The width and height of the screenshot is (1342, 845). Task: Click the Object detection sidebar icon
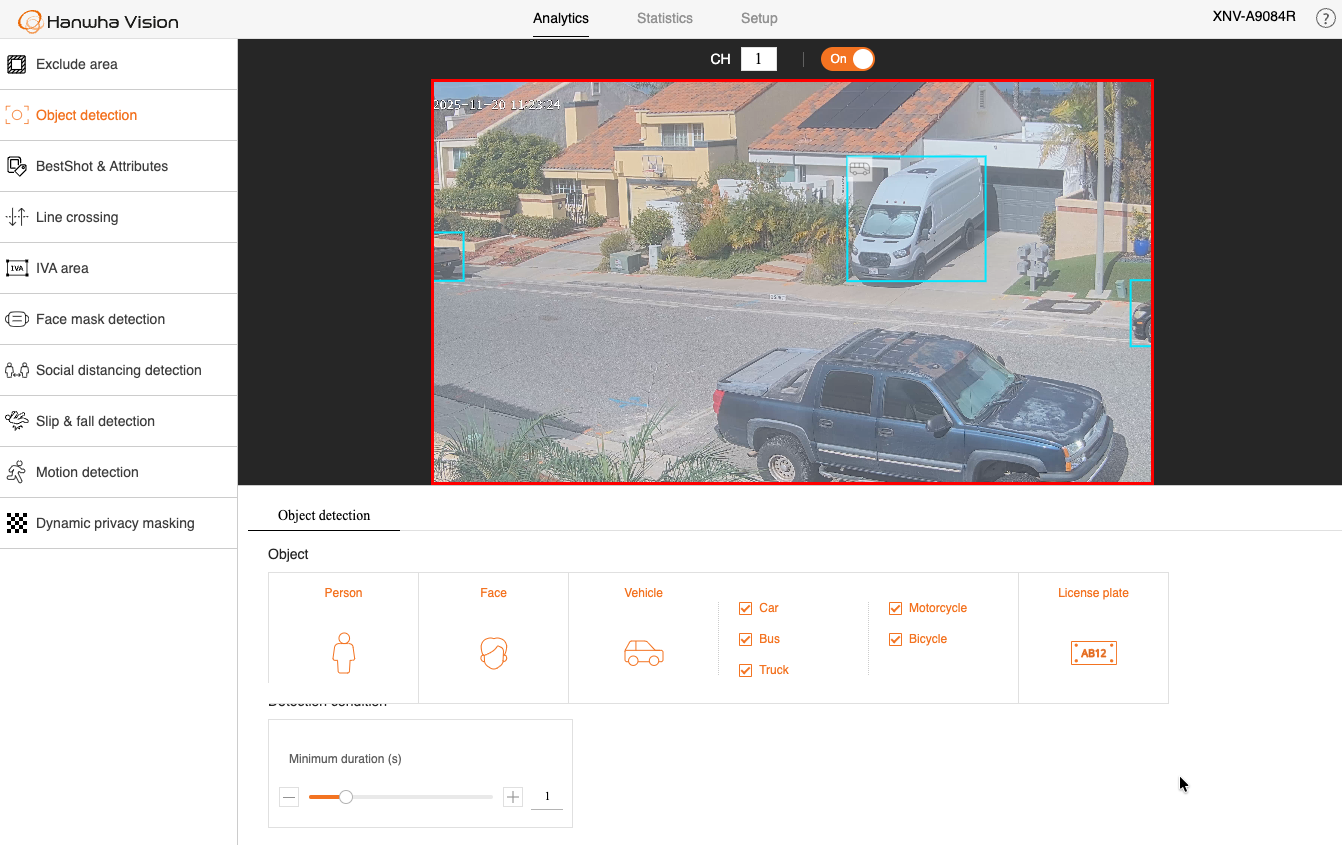coord(17,116)
